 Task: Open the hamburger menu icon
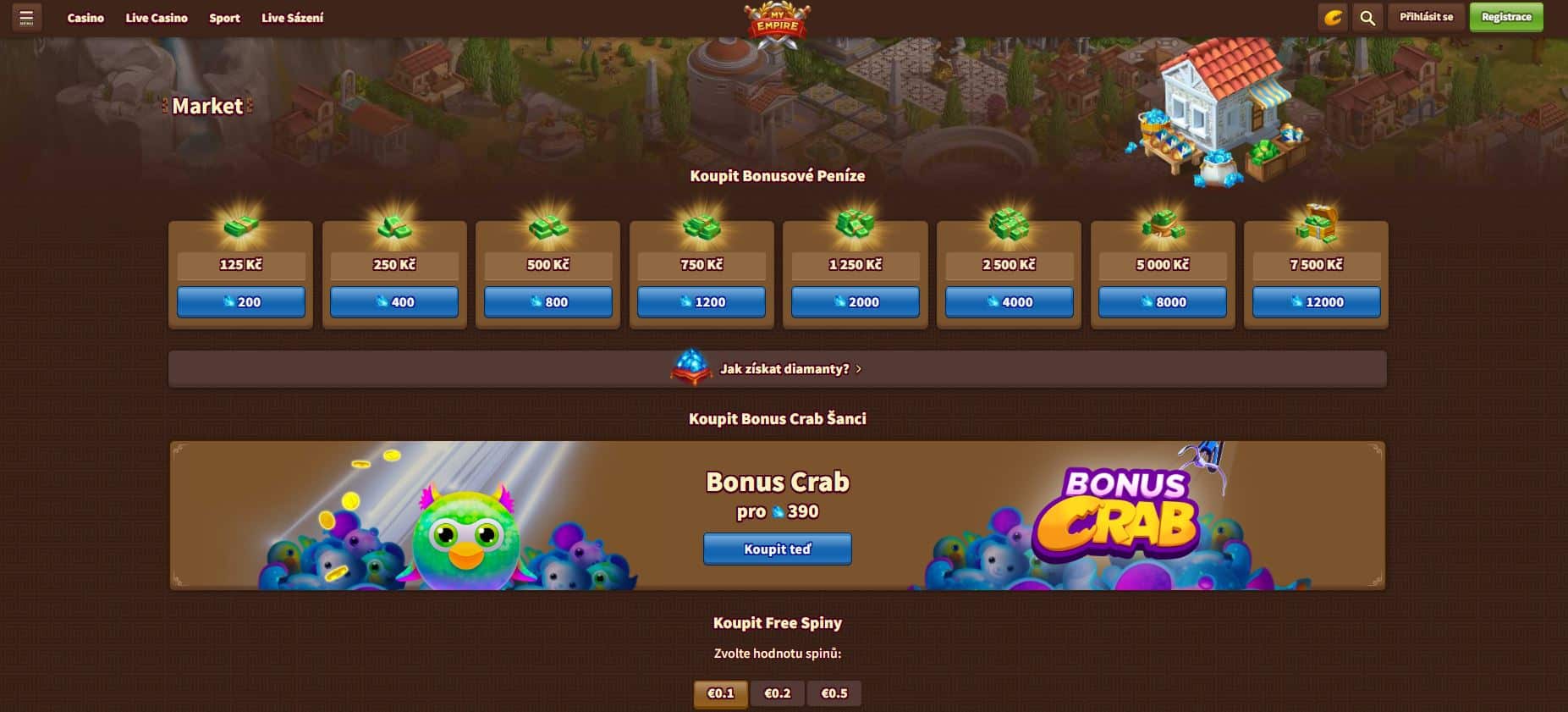click(x=26, y=17)
